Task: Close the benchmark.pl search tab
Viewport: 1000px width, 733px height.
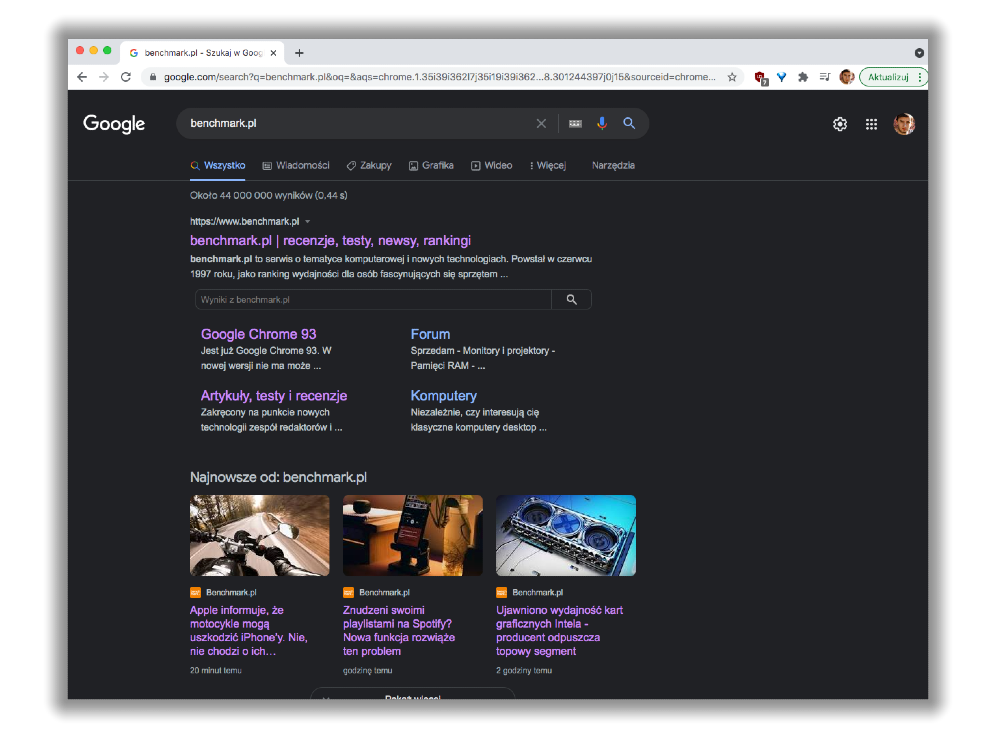Action: tap(273, 53)
